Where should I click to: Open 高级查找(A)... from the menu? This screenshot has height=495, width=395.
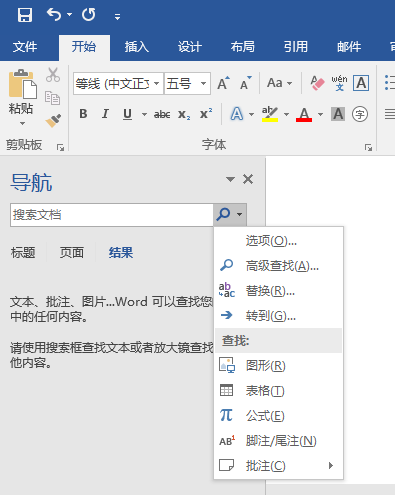[x=279, y=266]
